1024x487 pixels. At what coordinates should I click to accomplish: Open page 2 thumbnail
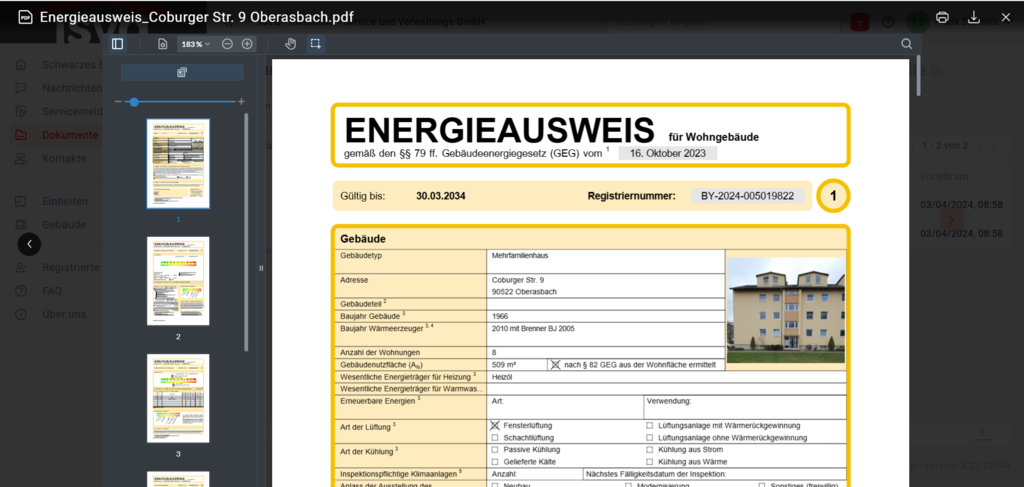(178, 281)
